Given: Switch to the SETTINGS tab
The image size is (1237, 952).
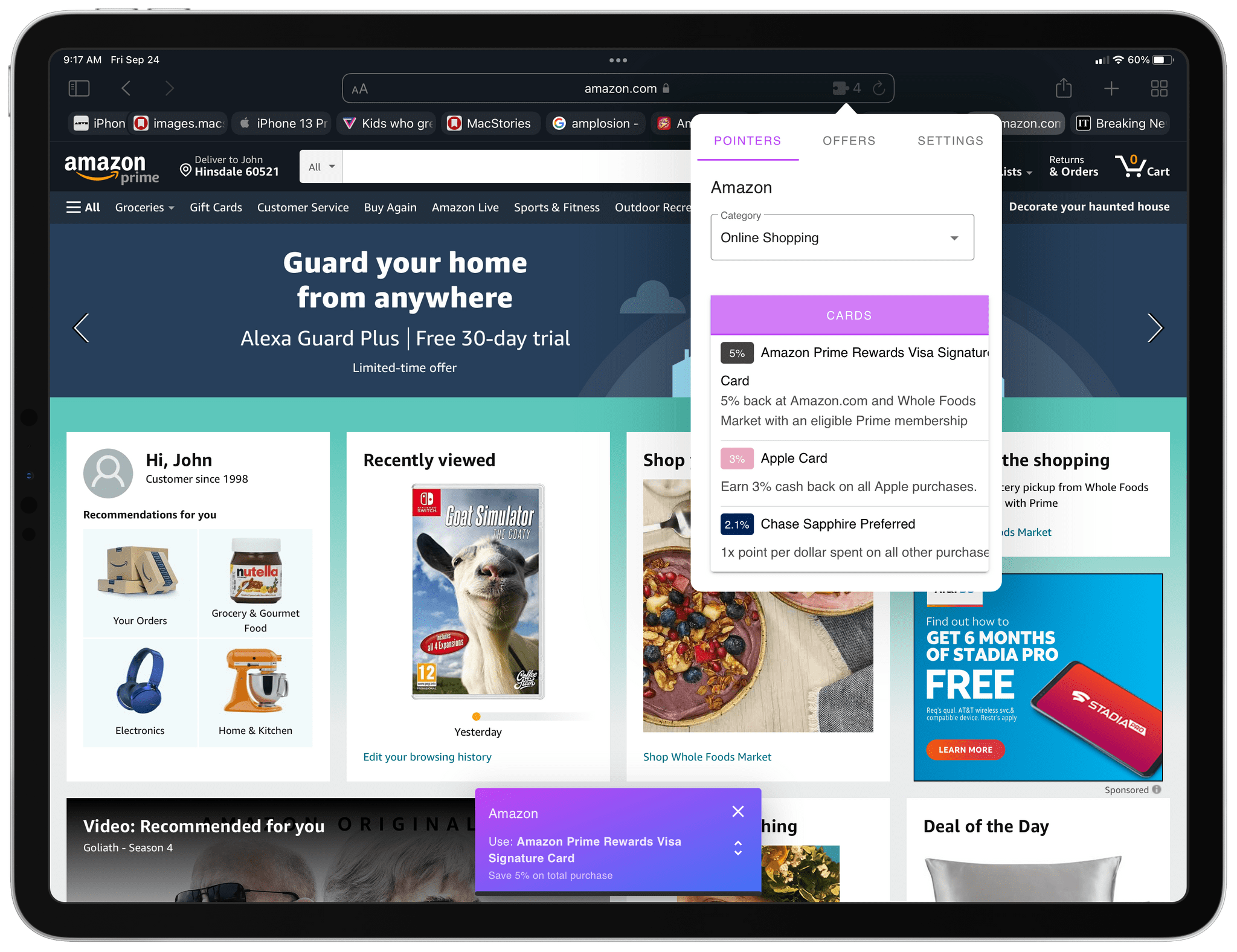Looking at the screenshot, I should point(950,140).
